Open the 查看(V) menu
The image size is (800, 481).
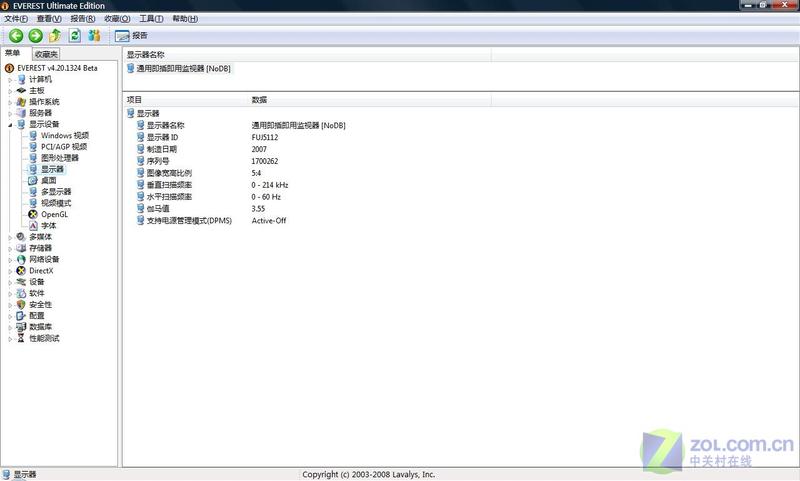(x=49, y=19)
